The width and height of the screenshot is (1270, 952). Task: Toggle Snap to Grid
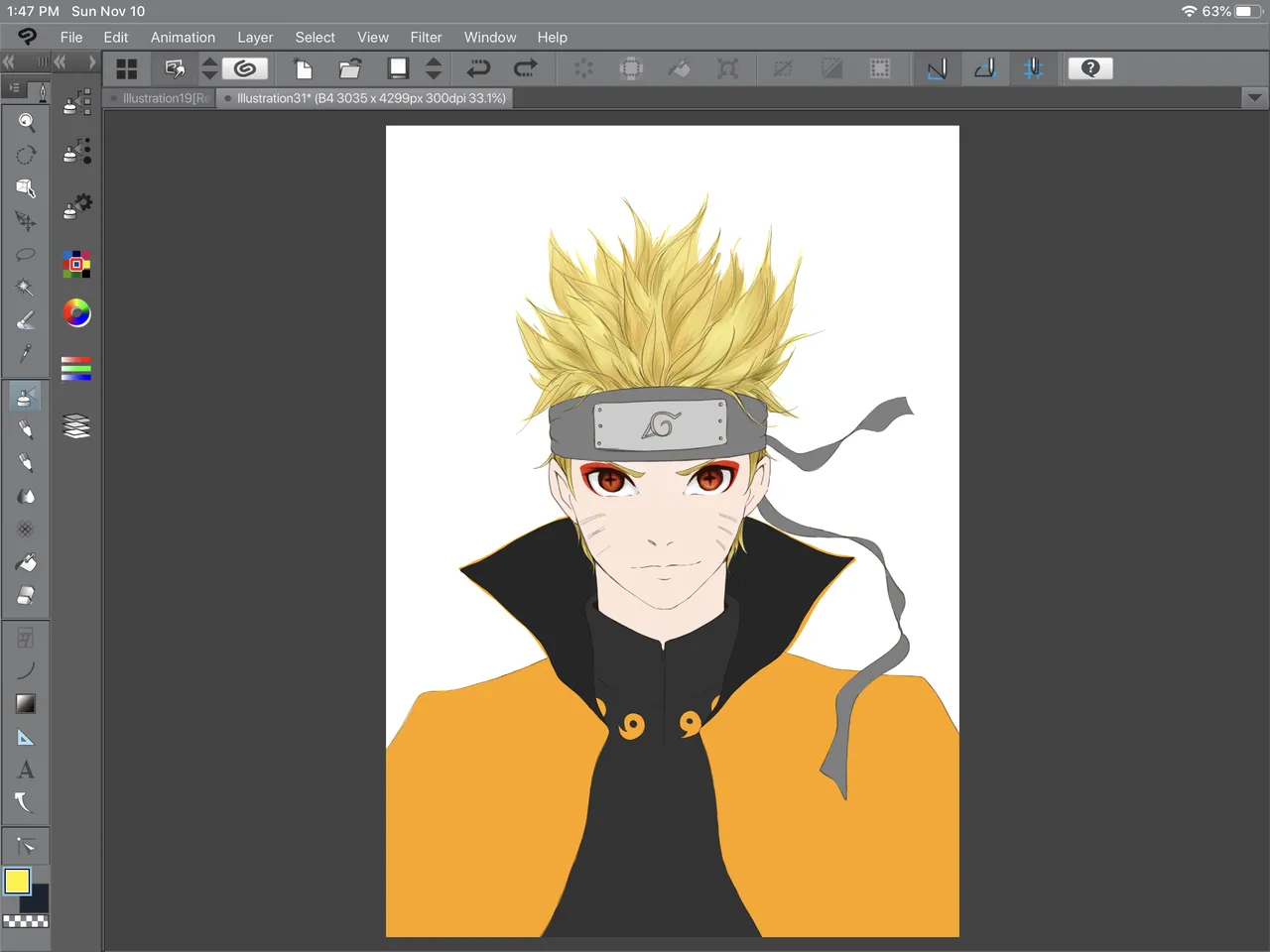(x=1033, y=68)
